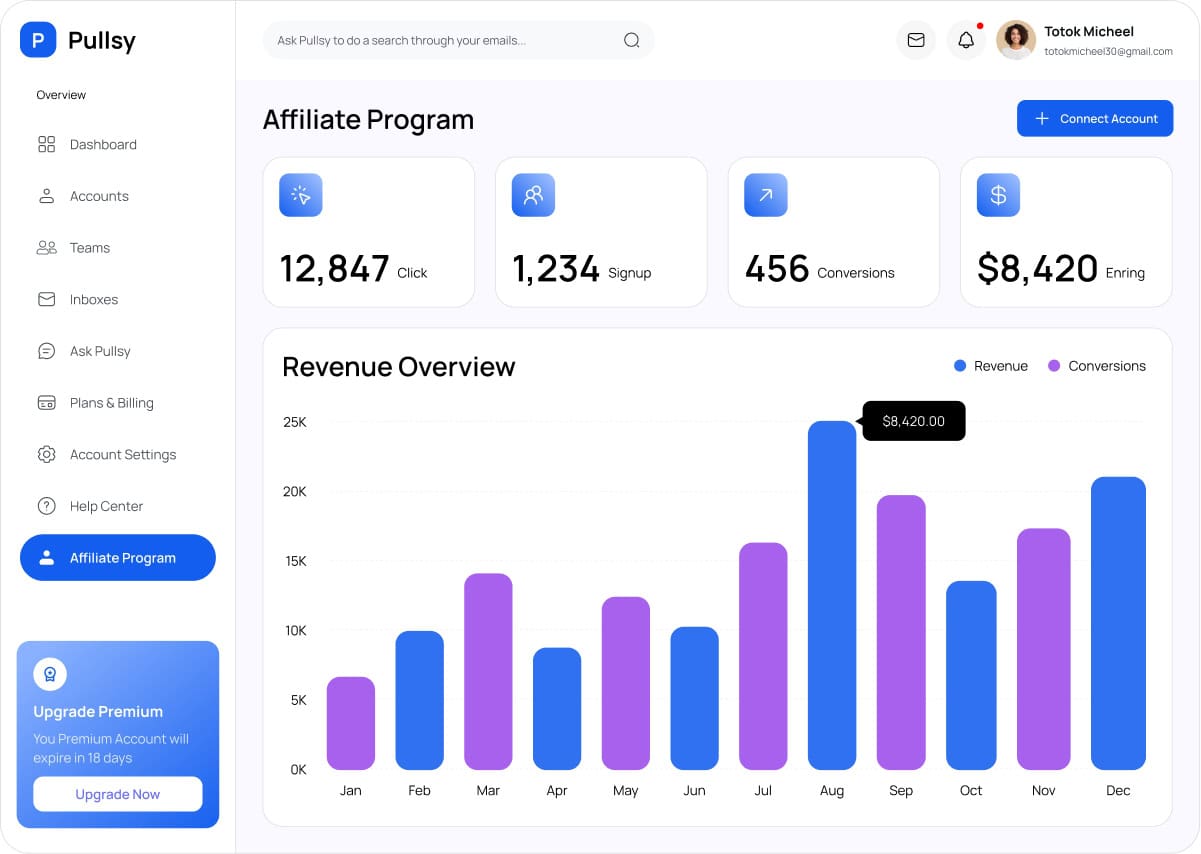
Task: Click the premium badge icon
Action: 50,674
